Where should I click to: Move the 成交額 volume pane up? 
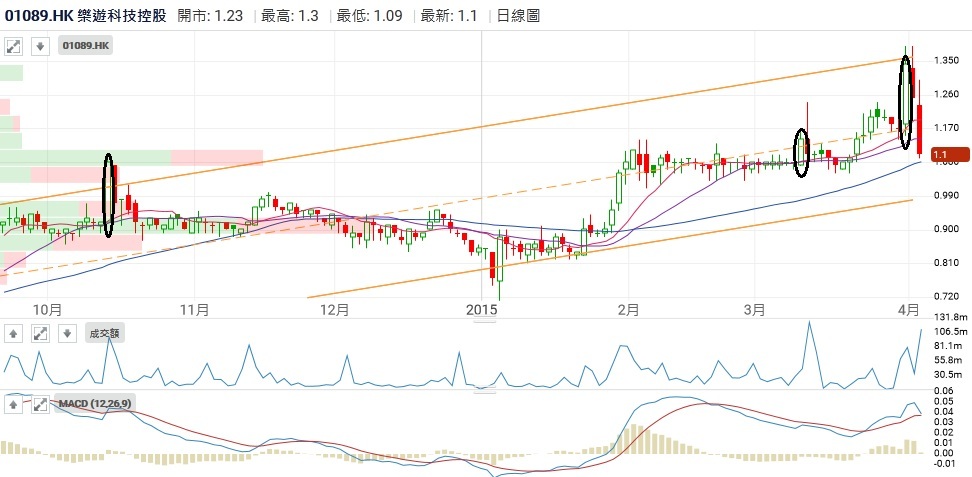pyautogui.click(x=14, y=333)
